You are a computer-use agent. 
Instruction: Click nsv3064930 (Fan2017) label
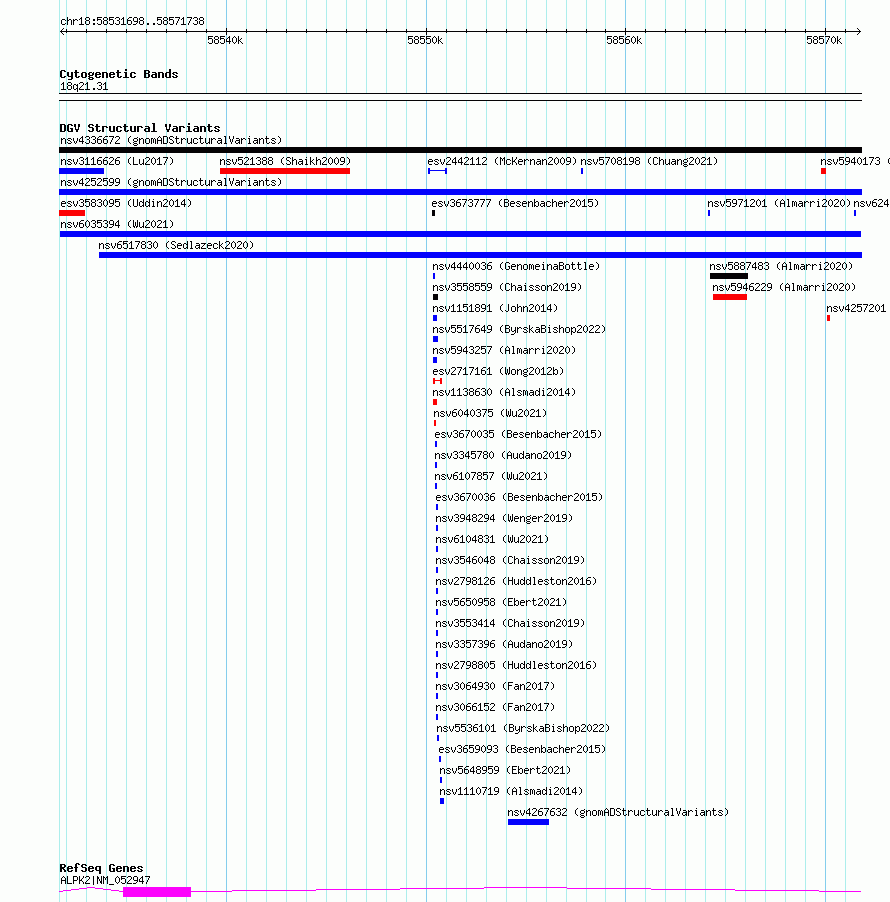pos(495,686)
